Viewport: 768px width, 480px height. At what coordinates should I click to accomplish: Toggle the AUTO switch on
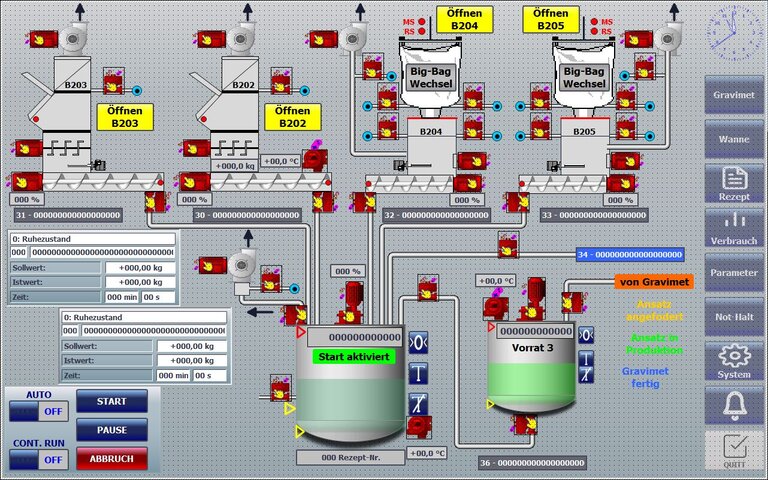coord(39,411)
